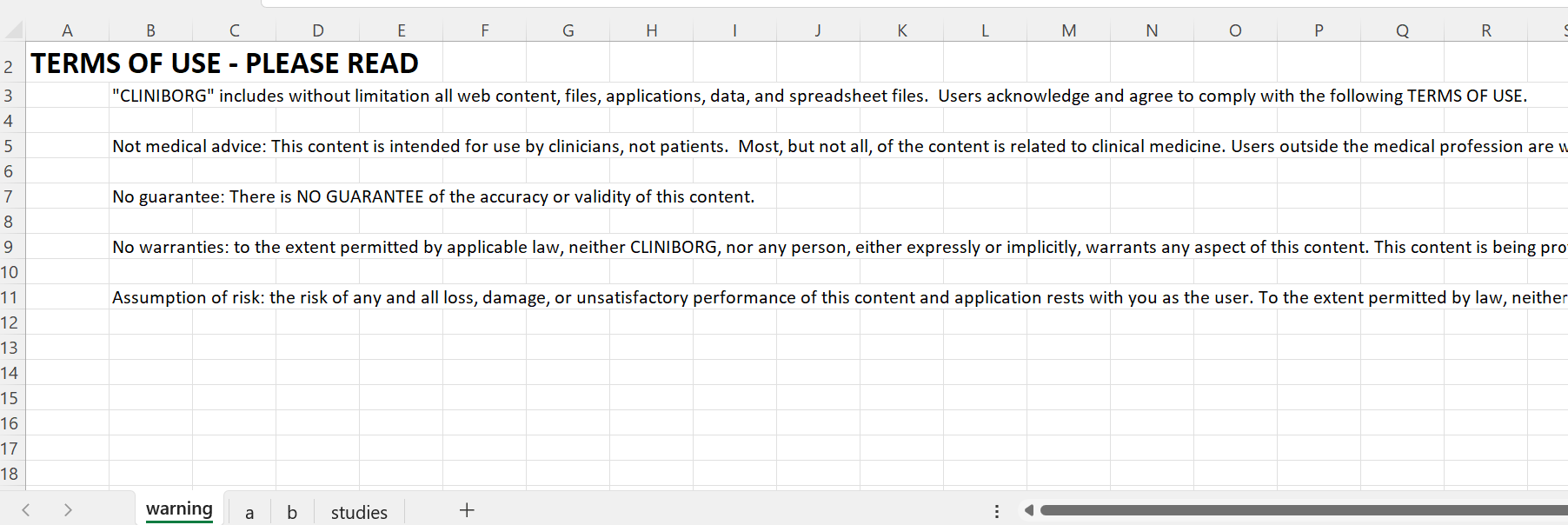
Task: Select column R header
Action: (x=1485, y=30)
